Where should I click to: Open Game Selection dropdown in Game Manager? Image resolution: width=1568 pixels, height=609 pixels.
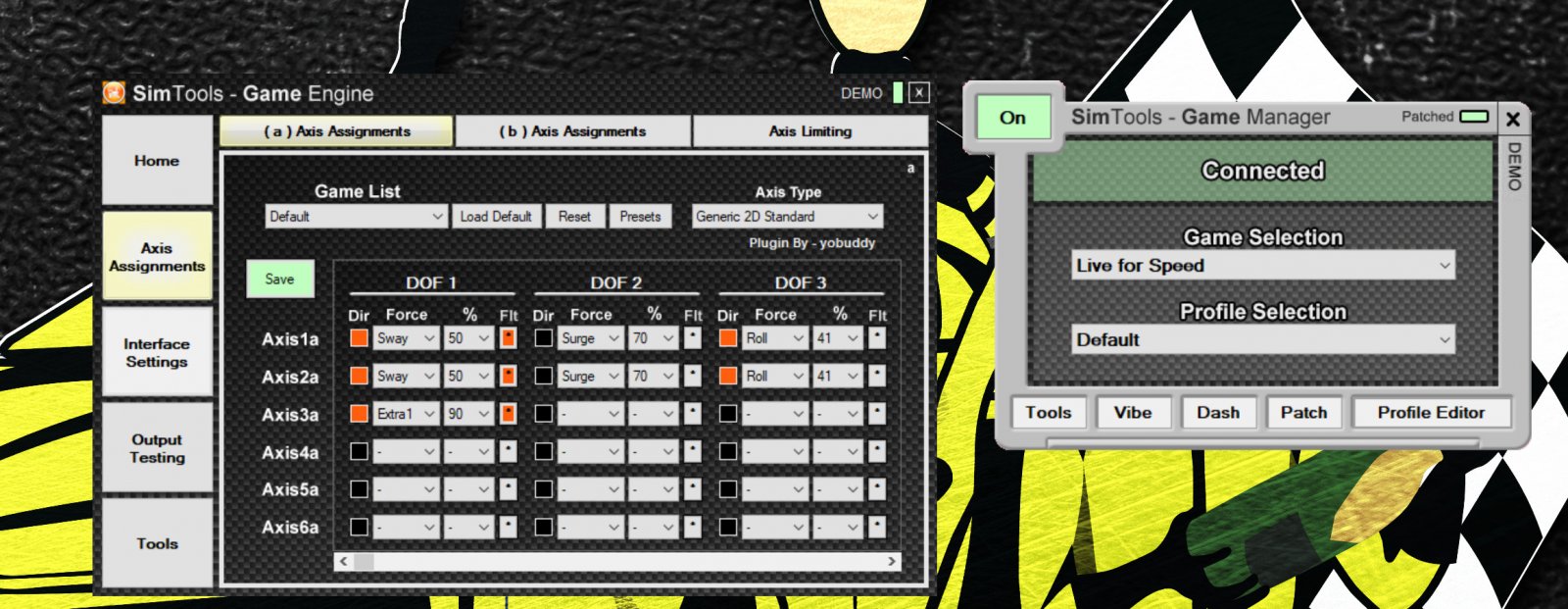click(1263, 266)
